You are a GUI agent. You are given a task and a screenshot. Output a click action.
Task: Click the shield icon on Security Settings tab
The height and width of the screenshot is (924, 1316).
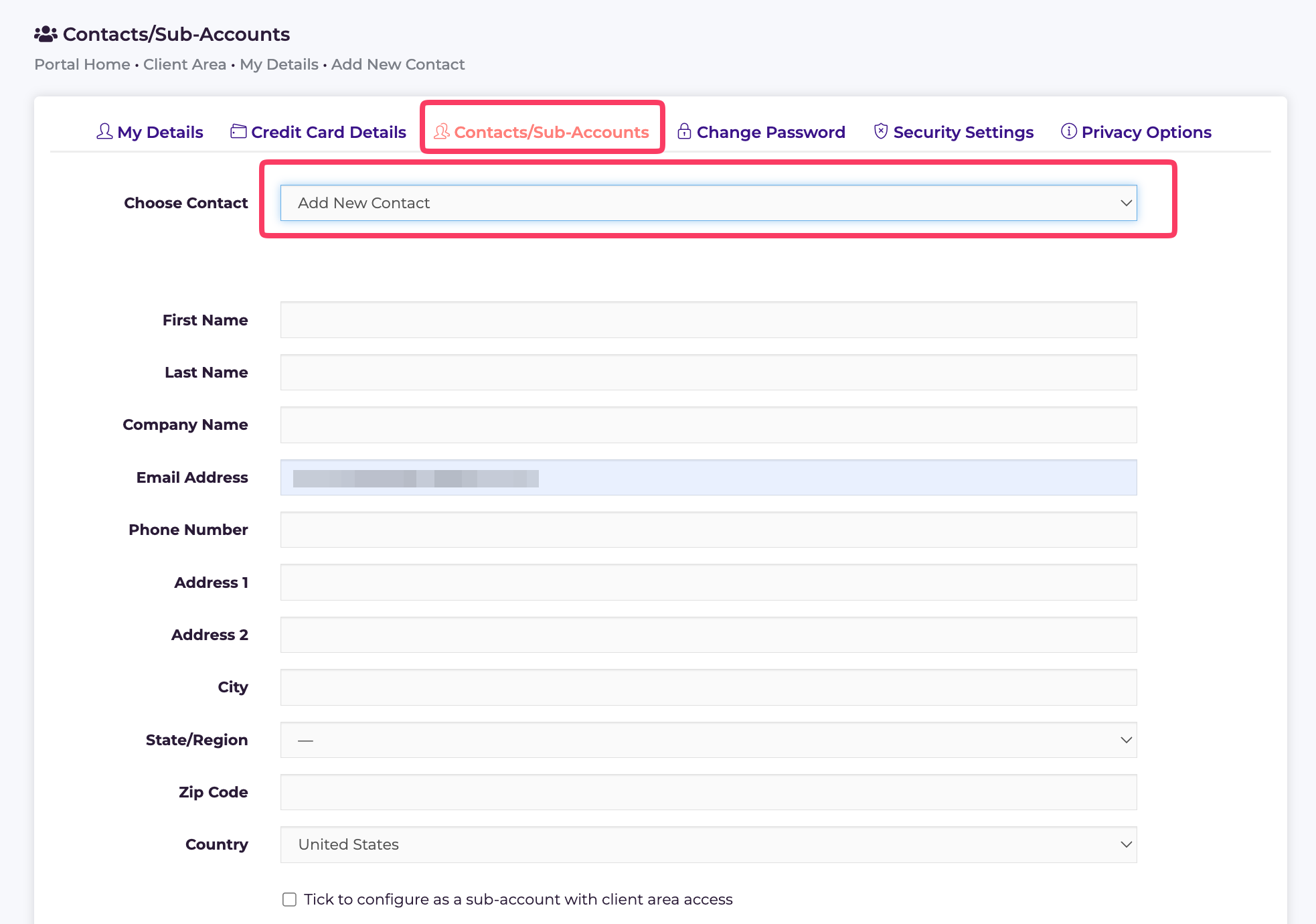pyautogui.click(x=881, y=131)
